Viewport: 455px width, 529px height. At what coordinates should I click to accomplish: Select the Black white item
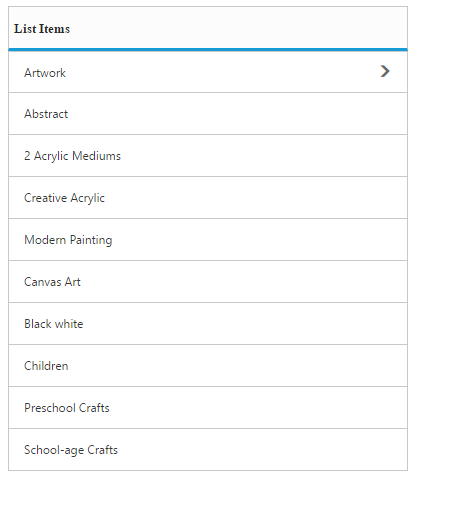point(208,324)
